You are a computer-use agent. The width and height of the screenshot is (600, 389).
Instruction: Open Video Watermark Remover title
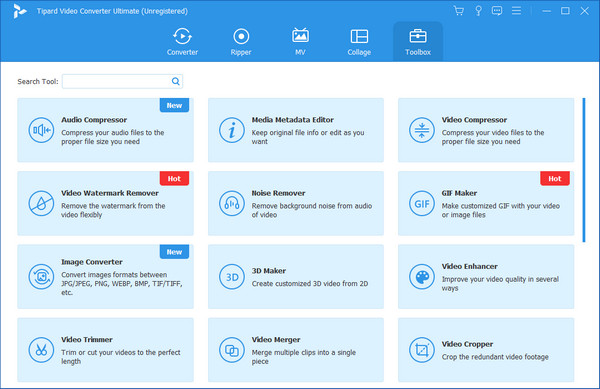(110, 193)
